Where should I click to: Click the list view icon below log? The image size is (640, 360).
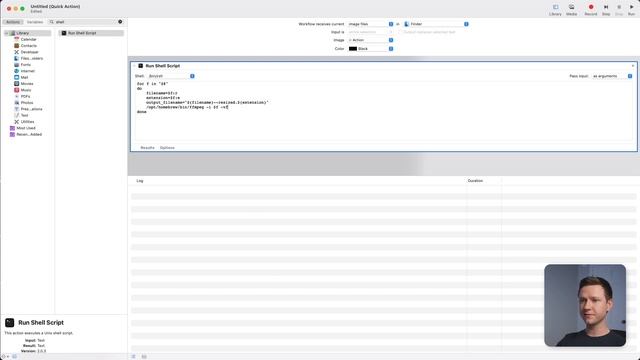[x=133, y=357]
